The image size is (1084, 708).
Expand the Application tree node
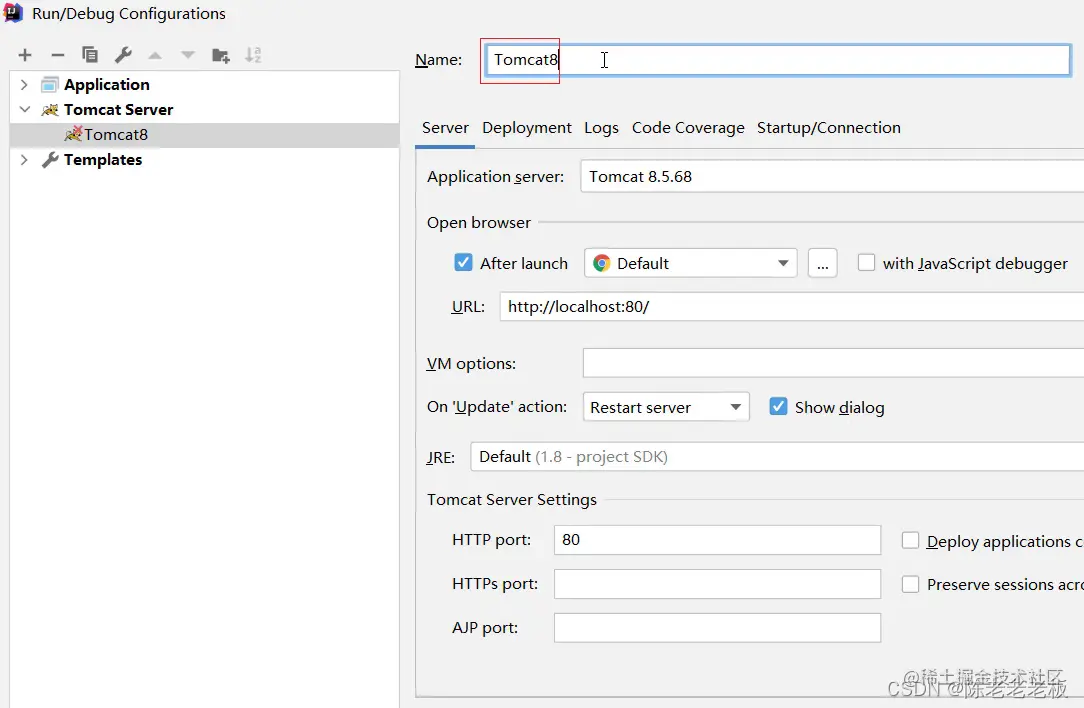[x=24, y=85]
